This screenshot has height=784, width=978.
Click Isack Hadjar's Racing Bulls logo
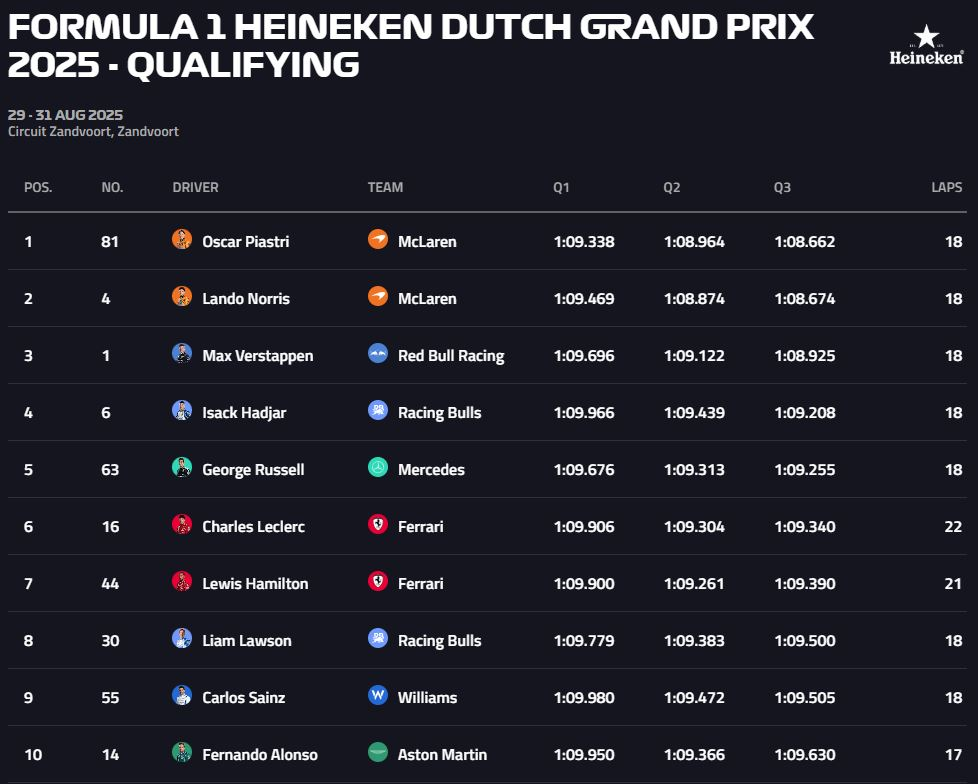378,411
